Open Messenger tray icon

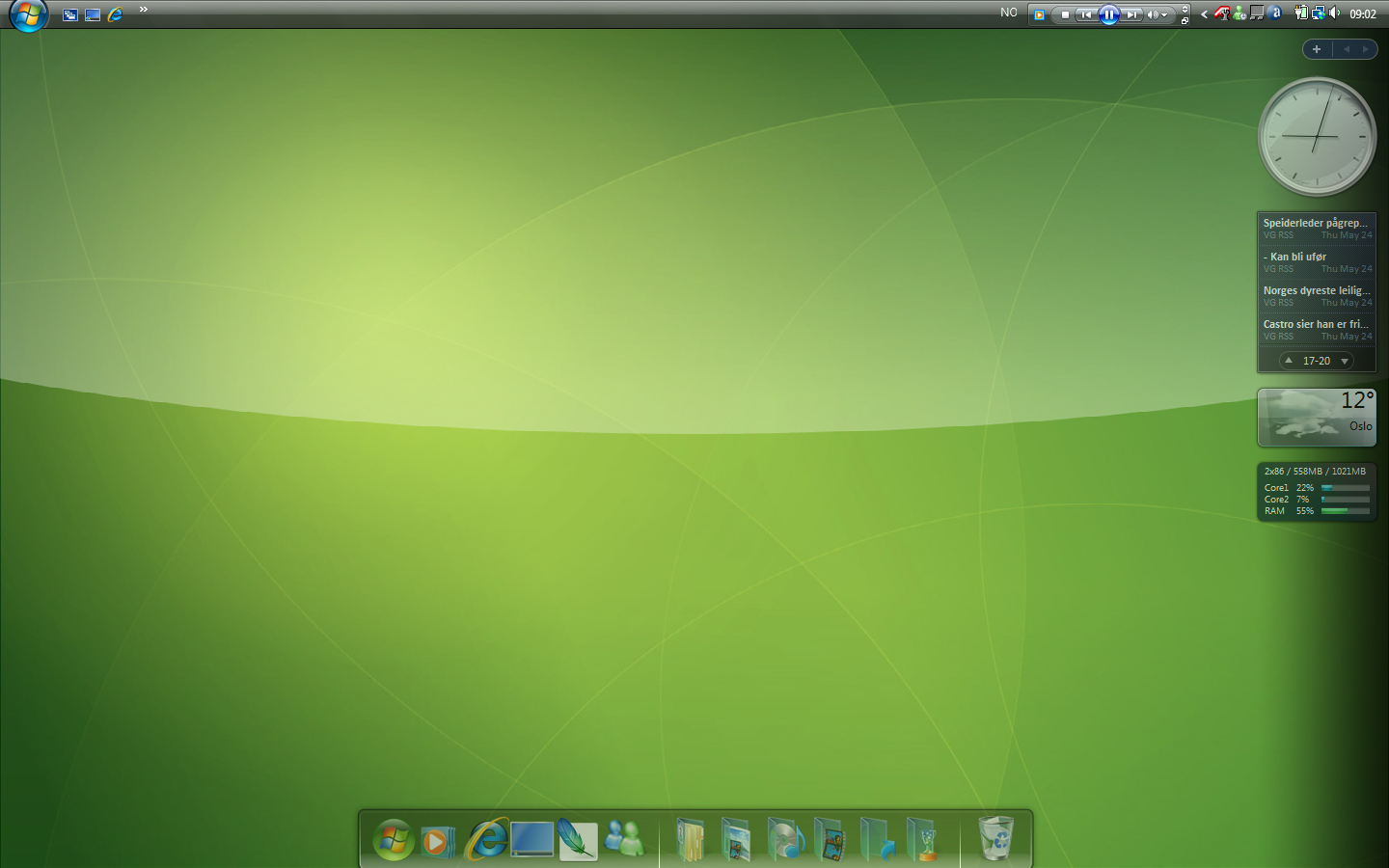click(1239, 14)
